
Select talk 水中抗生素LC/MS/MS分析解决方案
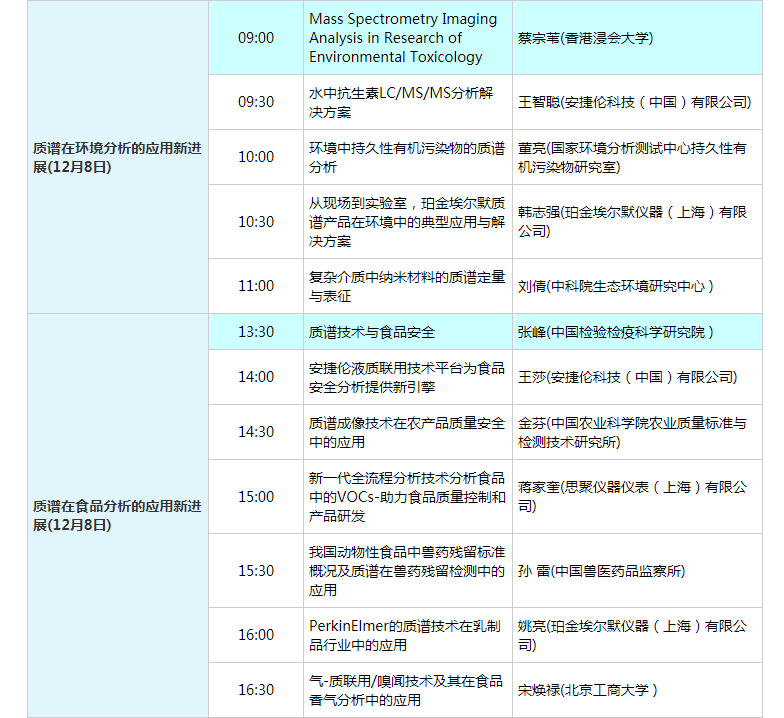coord(401,102)
